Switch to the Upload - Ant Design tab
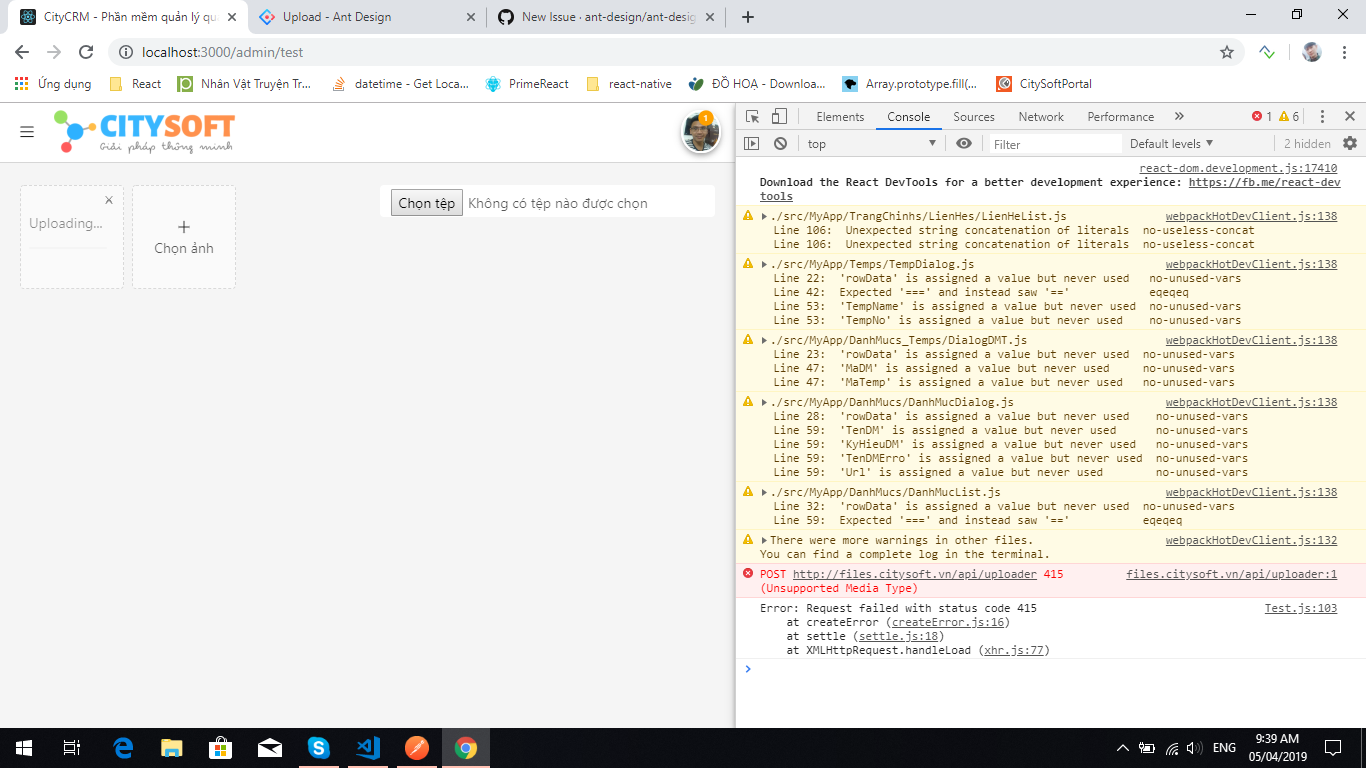The width and height of the screenshot is (1366, 768). 366,17
